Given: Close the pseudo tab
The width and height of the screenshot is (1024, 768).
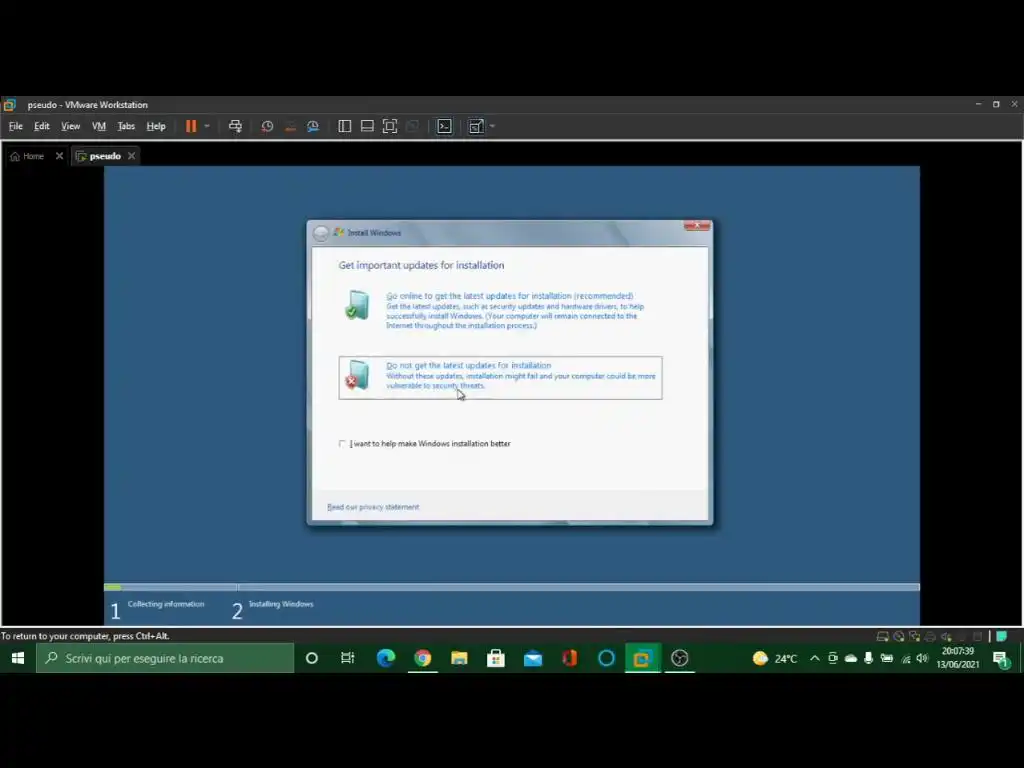Looking at the screenshot, I should (131, 156).
